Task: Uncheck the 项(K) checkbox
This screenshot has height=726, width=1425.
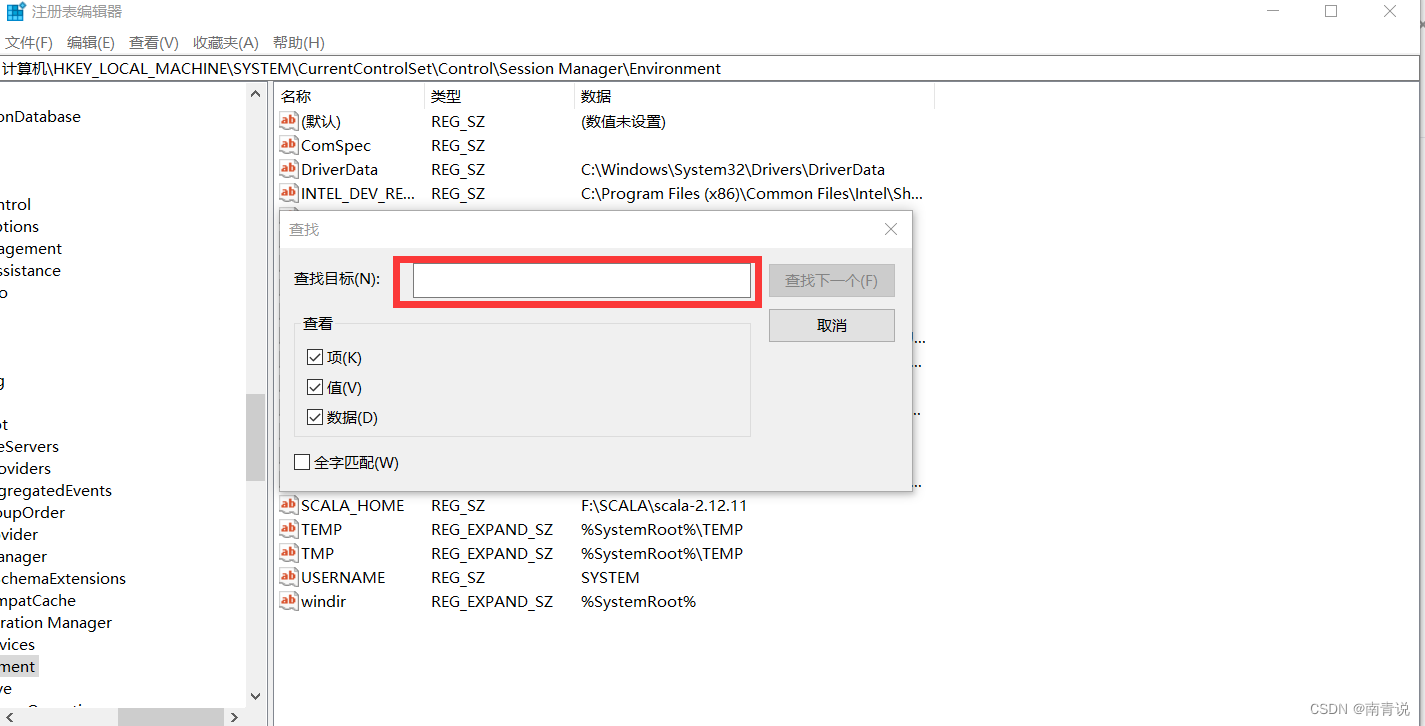Action: tap(315, 357)
